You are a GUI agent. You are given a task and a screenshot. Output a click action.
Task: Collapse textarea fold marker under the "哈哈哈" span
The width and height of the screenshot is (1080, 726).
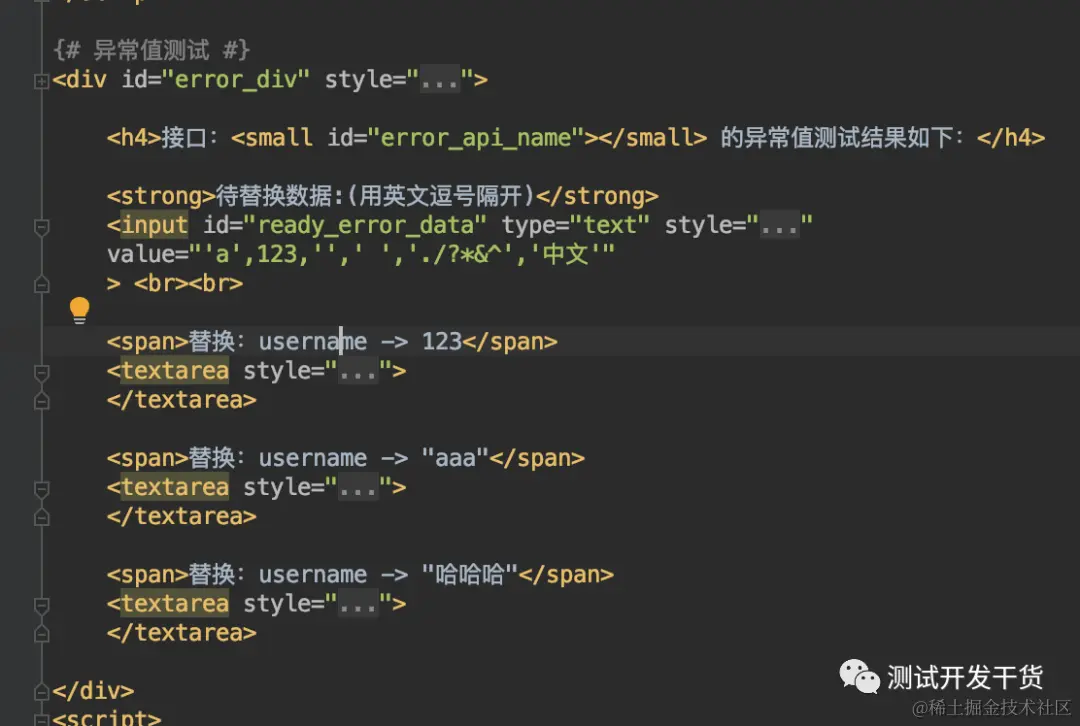click(41, 605)
